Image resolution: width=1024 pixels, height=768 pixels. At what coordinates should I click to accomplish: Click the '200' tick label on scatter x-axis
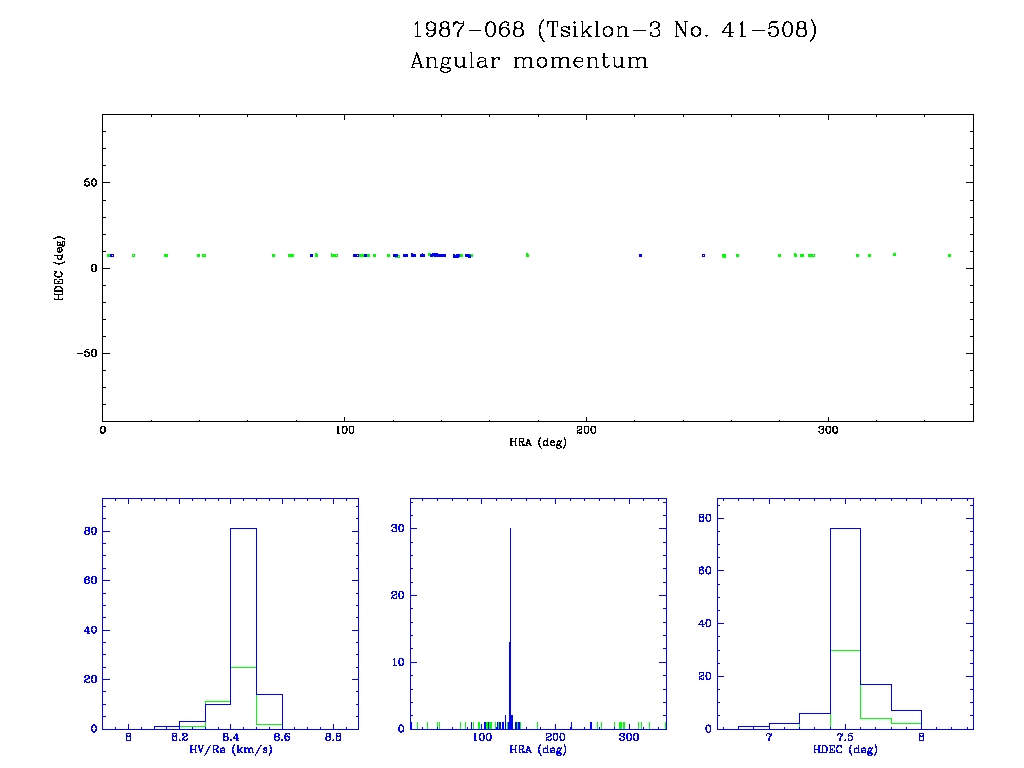(x=586, y=429)
